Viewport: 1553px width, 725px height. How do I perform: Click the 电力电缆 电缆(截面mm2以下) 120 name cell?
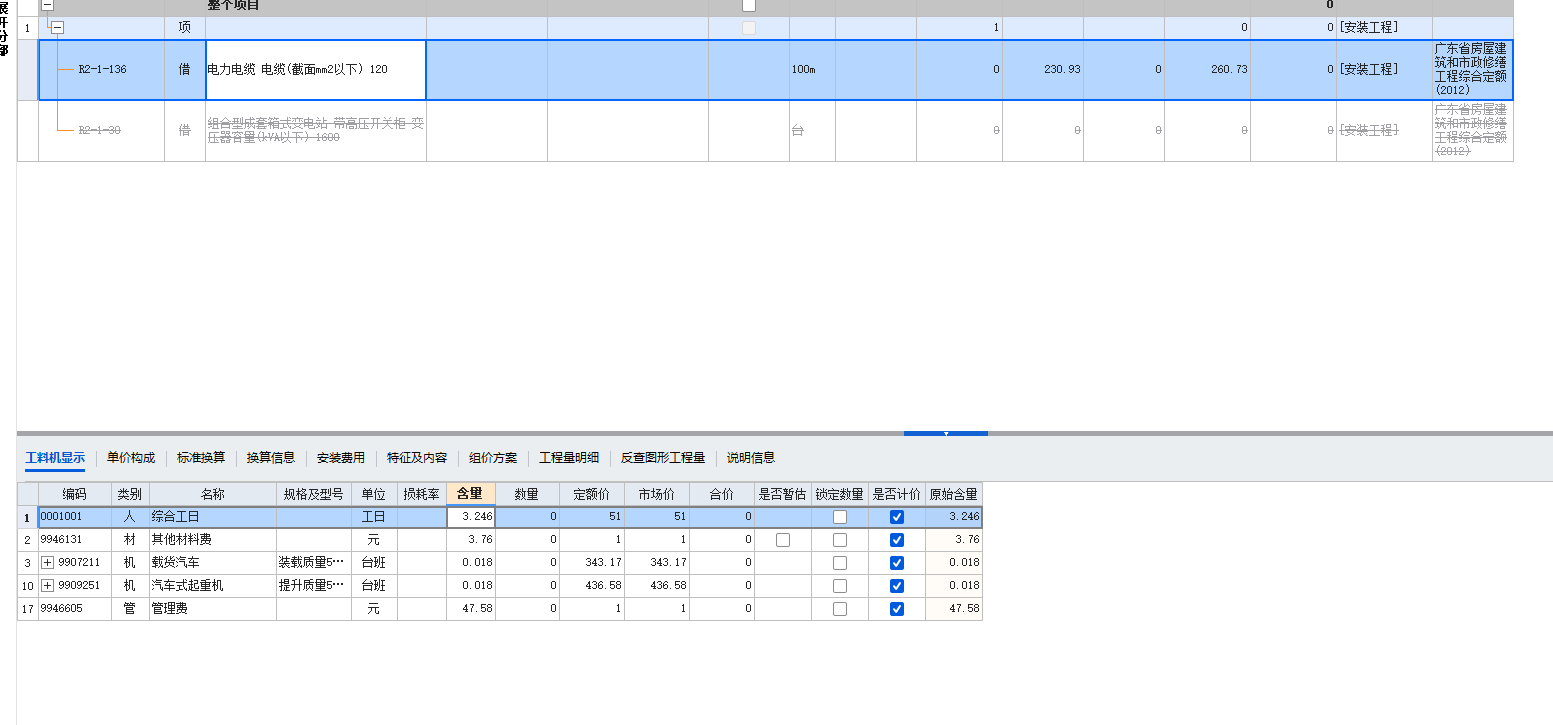pyautogui.click(x=316, y=70)
